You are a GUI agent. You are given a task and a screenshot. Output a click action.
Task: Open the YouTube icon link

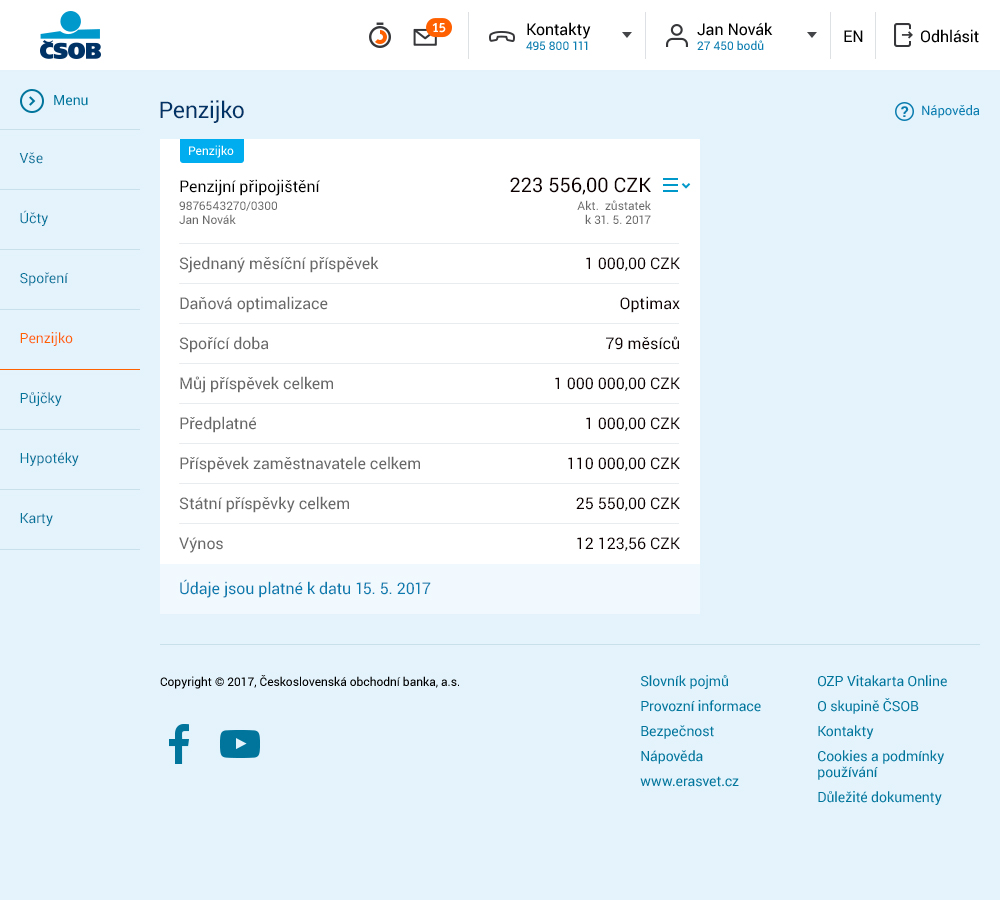coord(240,744)
